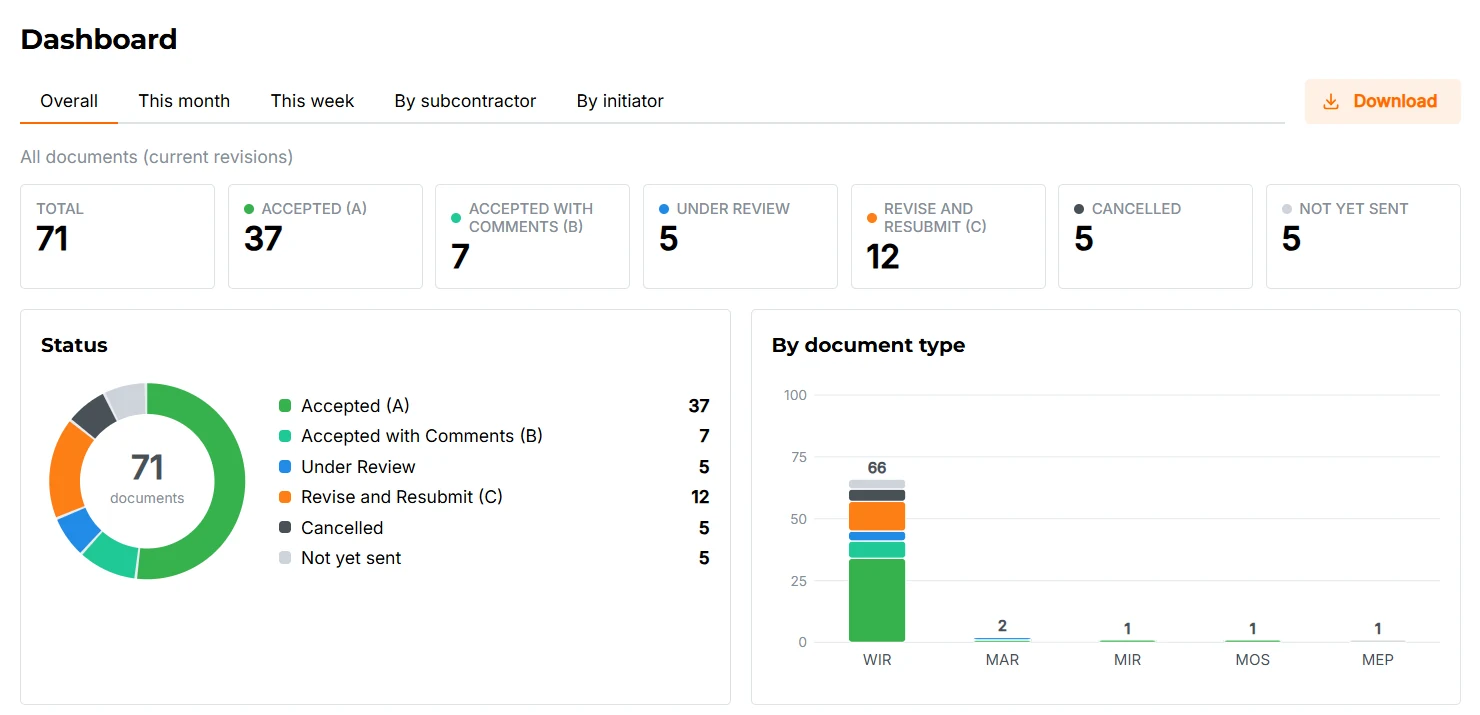
Task: Click the Revise and Resubmit (C) legend label
Action: pyautogui.click(x=402, y=497)
